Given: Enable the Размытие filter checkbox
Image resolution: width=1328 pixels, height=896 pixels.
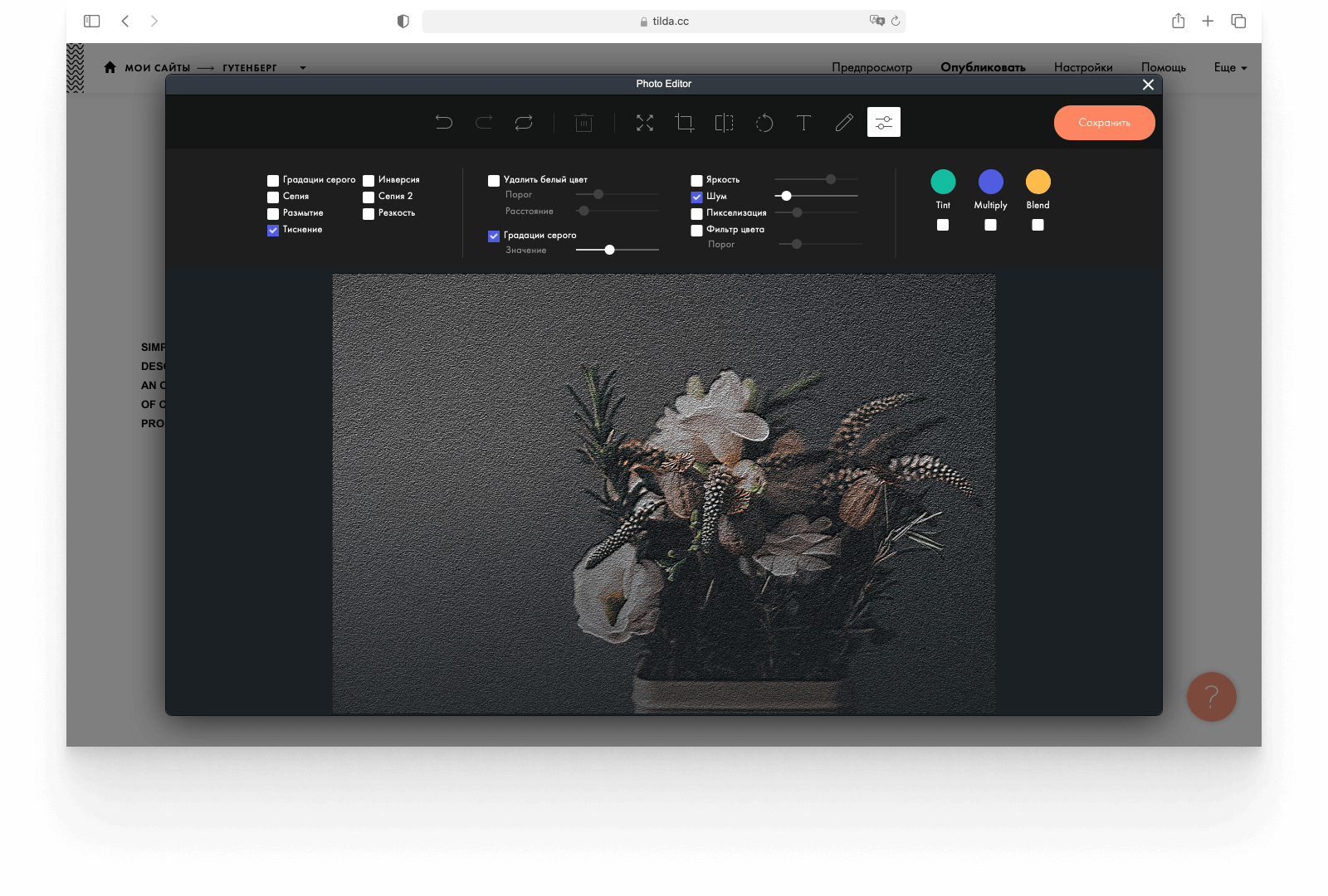Looking at the screenshot, I should (x=273, y=213).
